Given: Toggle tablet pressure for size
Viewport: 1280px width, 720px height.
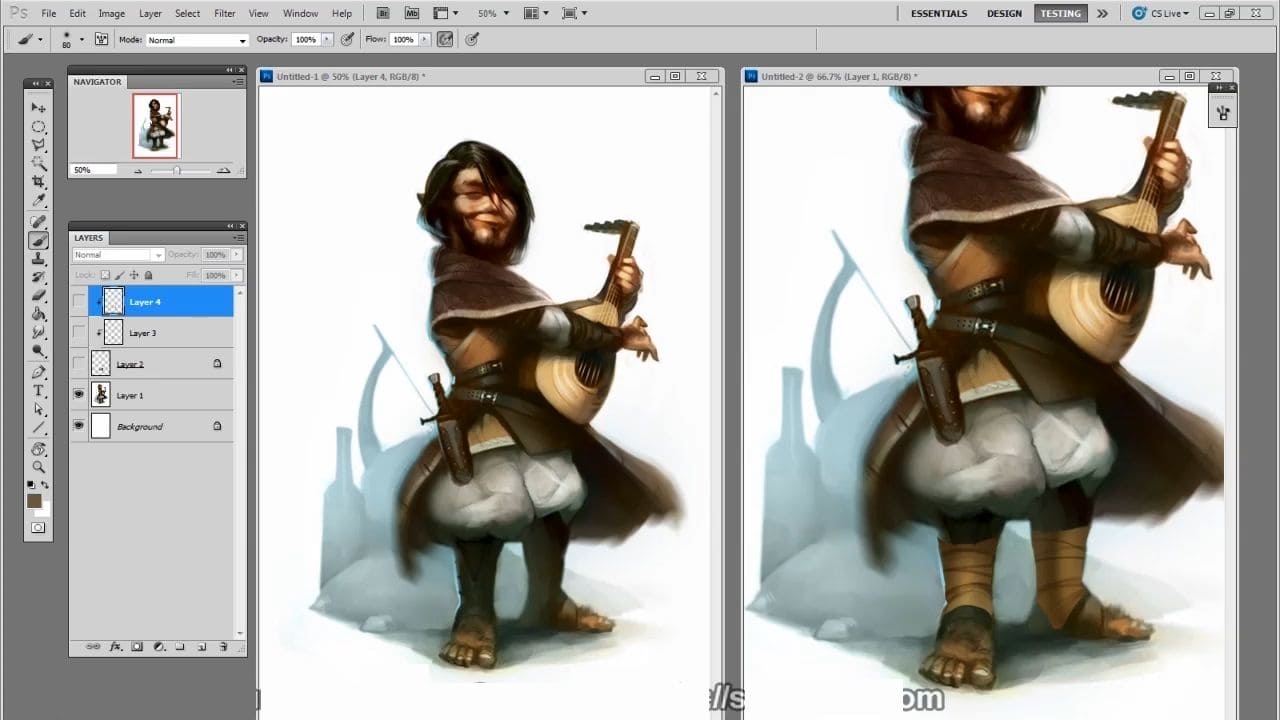Looking at the screenshot, I should point(472,40).
